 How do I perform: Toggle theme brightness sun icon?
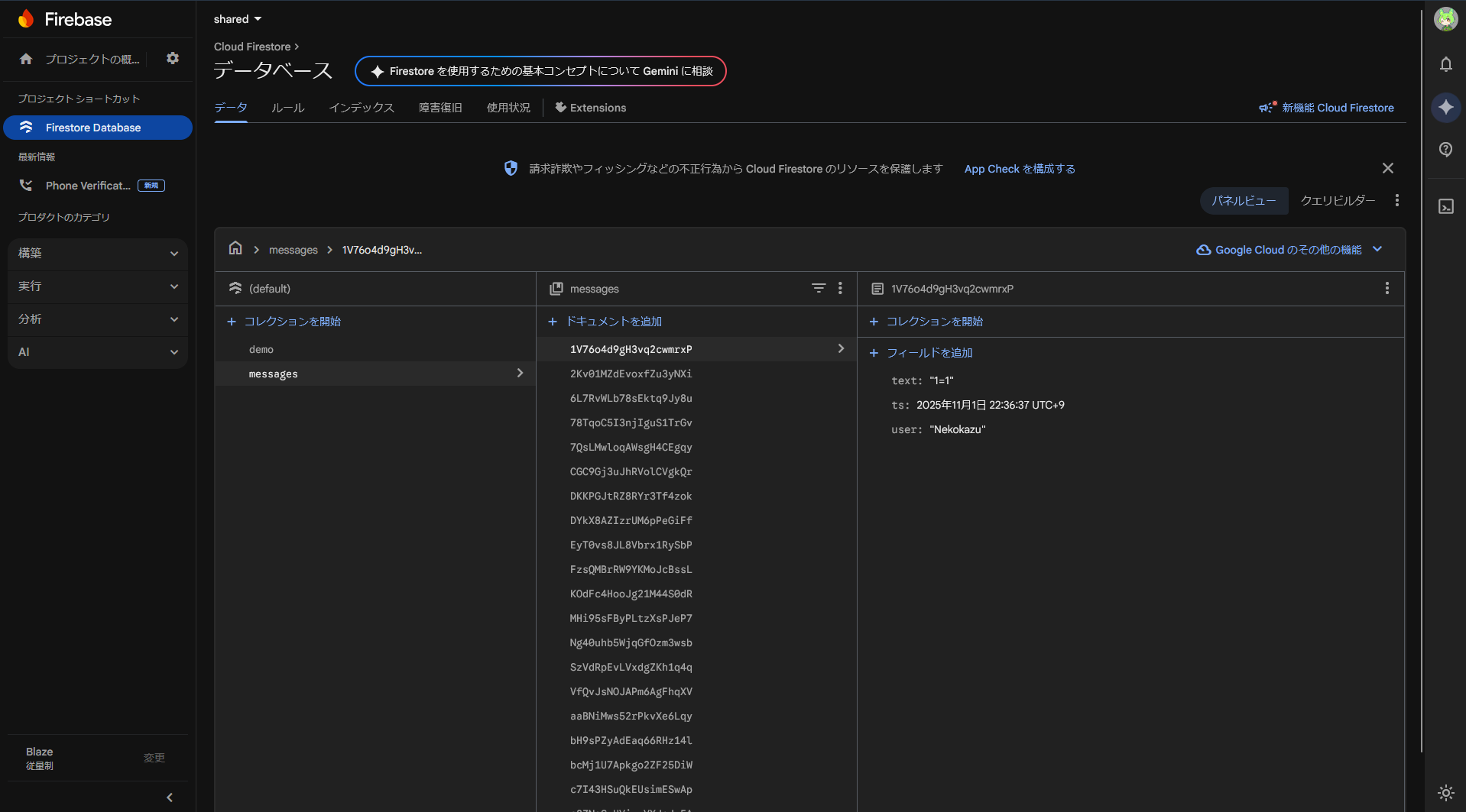coord(1445,793)
